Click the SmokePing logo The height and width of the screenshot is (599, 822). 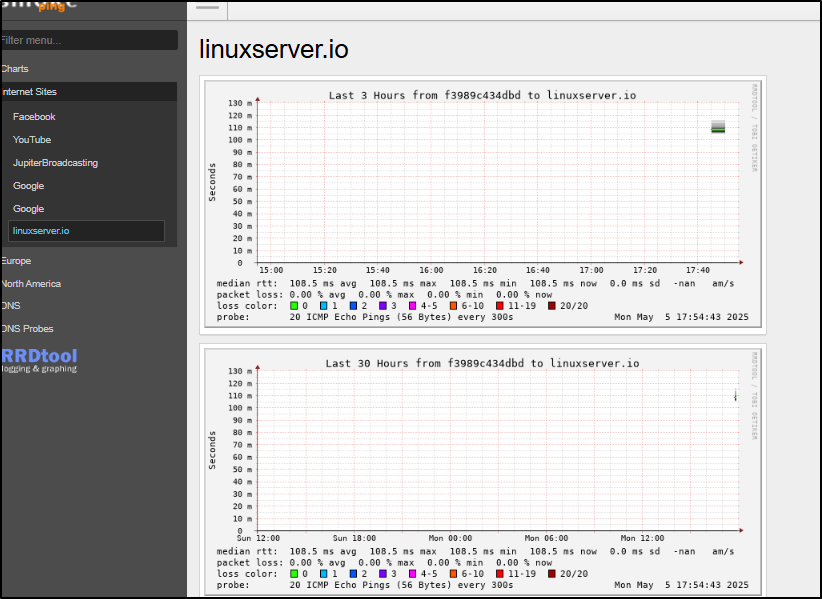coord(39,6)
